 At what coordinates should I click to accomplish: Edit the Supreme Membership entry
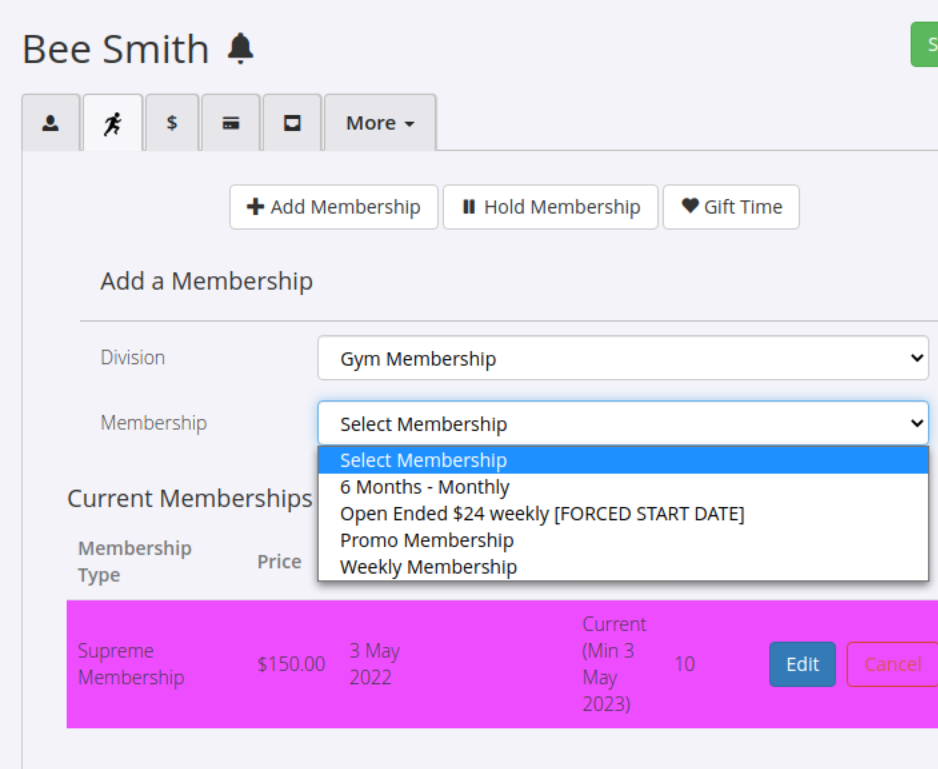pyautogui.click(x=802, y=664)
